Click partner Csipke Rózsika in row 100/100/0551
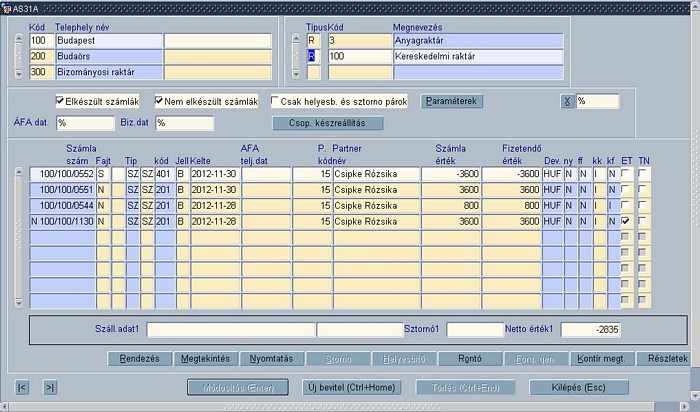Screen dimensions: 700x412 coord(376,190)
